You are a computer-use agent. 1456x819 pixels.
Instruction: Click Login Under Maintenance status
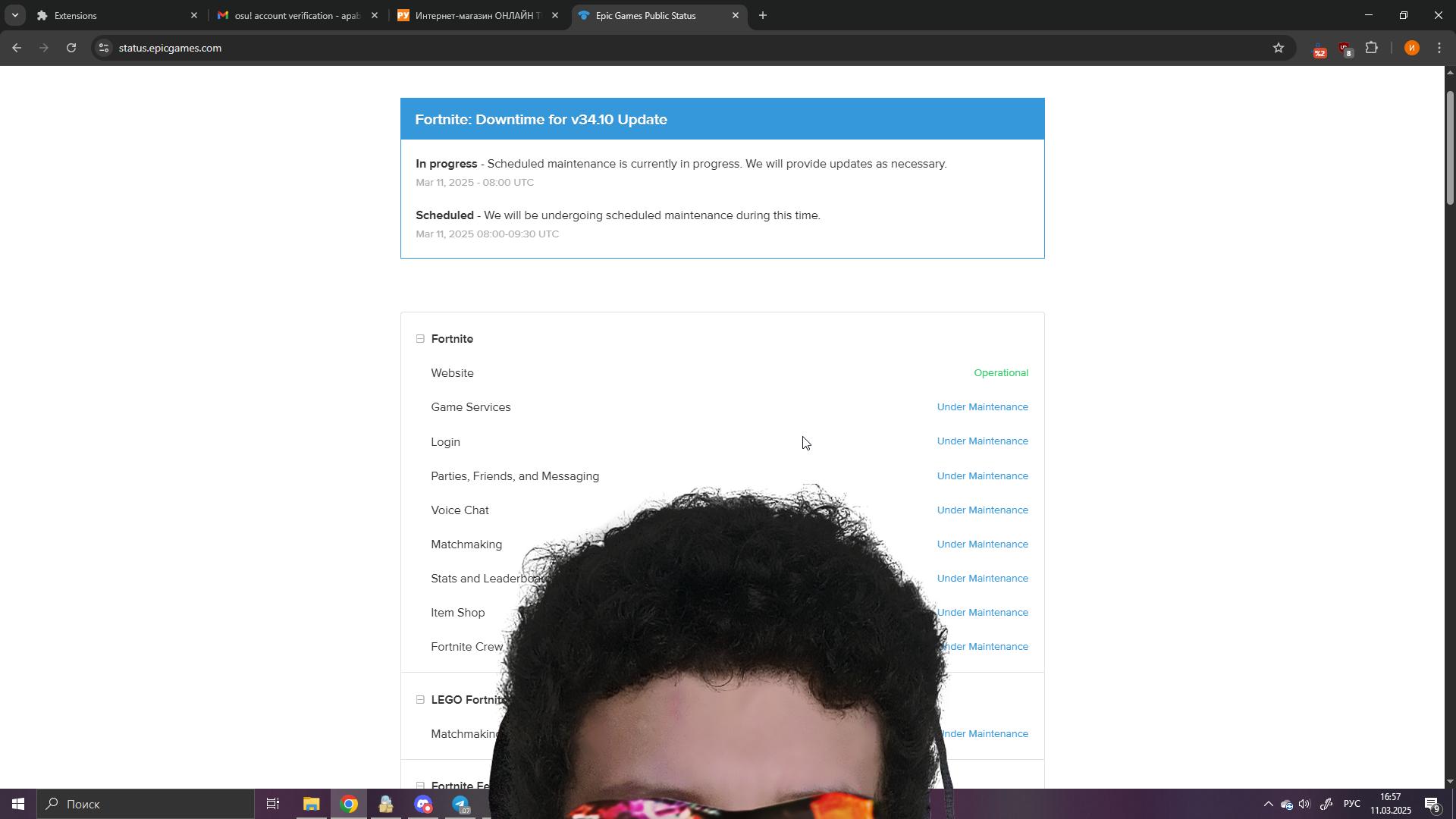983,441
